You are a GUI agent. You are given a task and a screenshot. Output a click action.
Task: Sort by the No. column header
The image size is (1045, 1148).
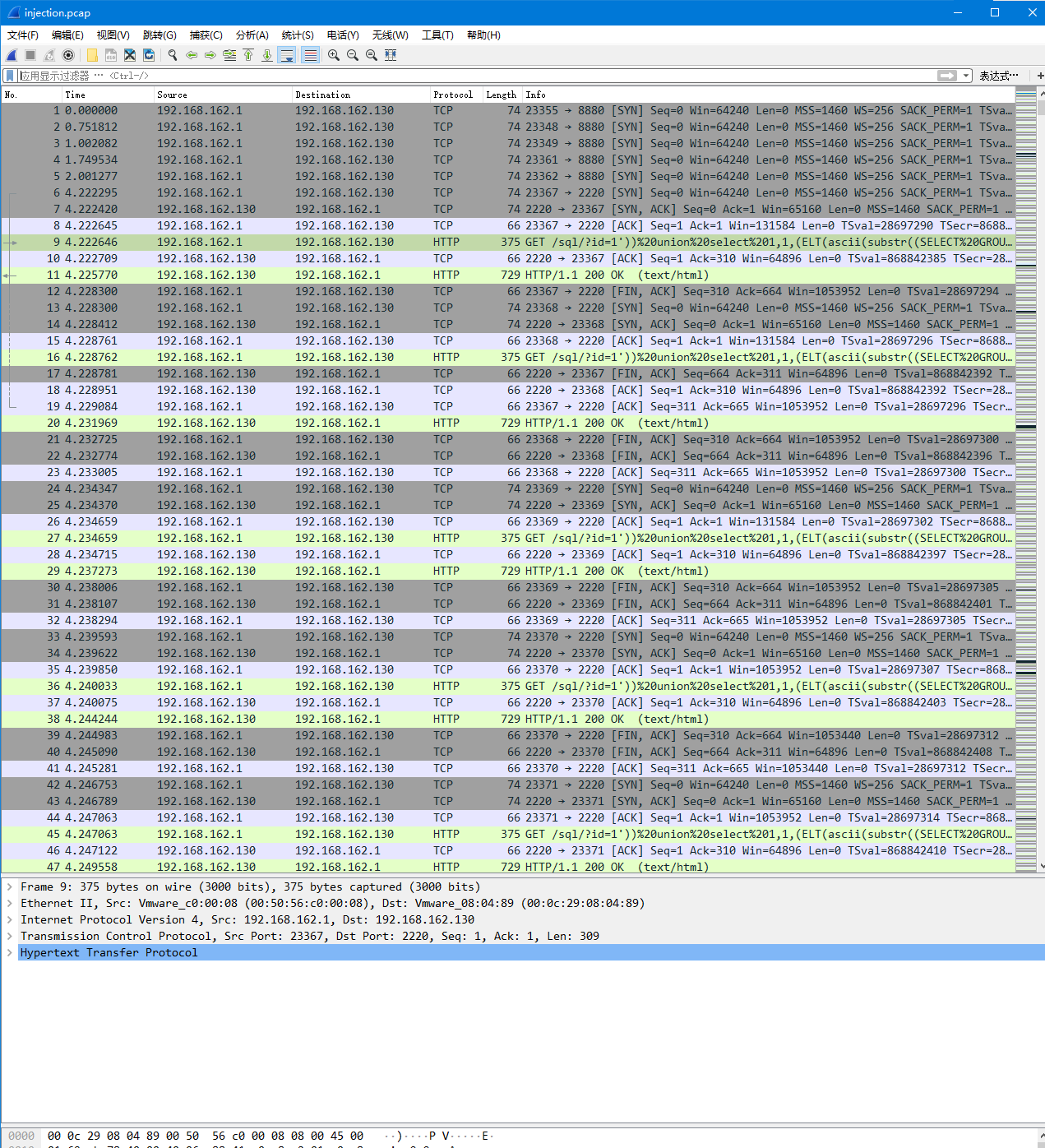click(32, 95)
